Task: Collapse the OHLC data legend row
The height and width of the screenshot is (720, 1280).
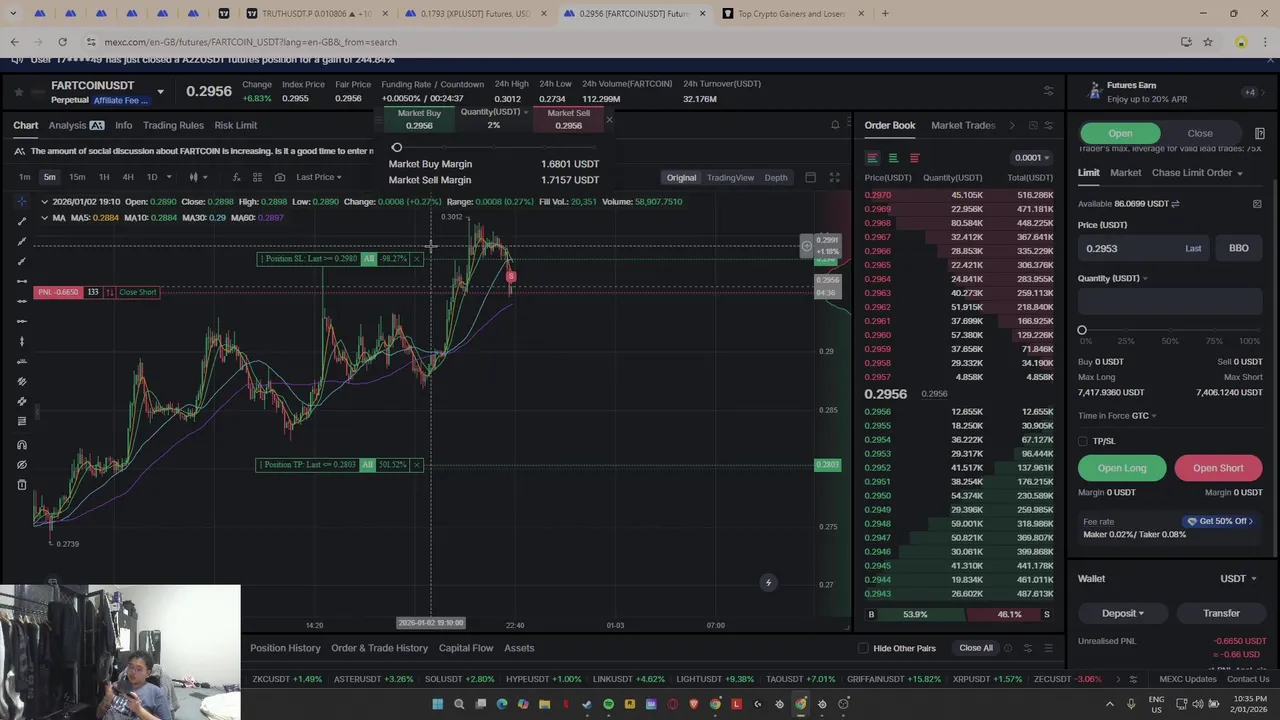Action: pyautogui.click(x=44, y=202)
